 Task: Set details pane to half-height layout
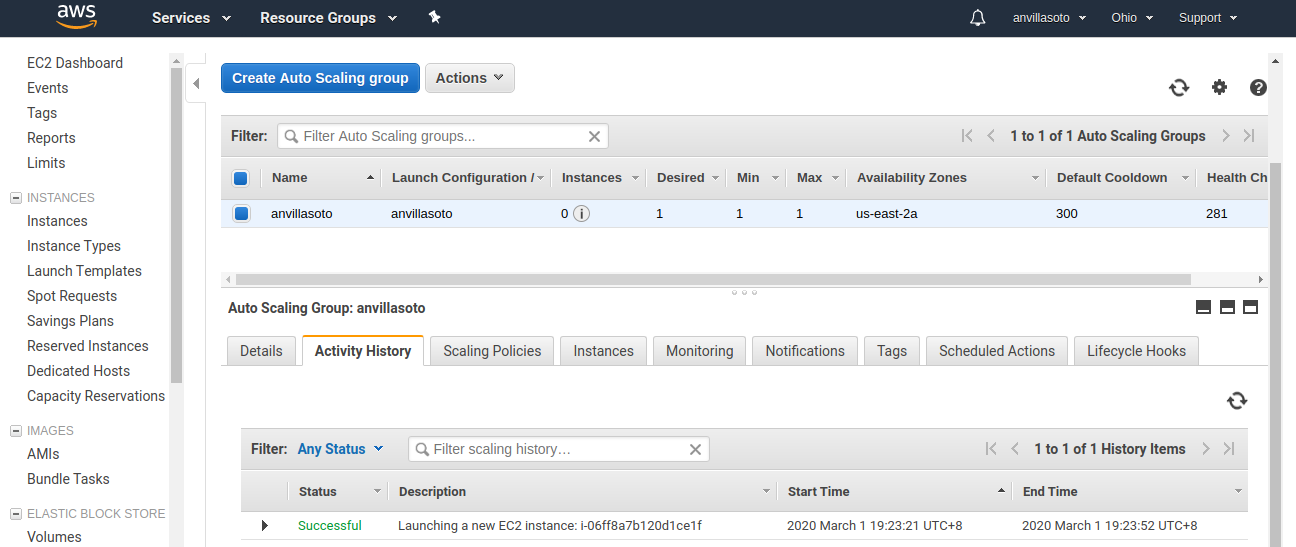tap(1227, 307)
